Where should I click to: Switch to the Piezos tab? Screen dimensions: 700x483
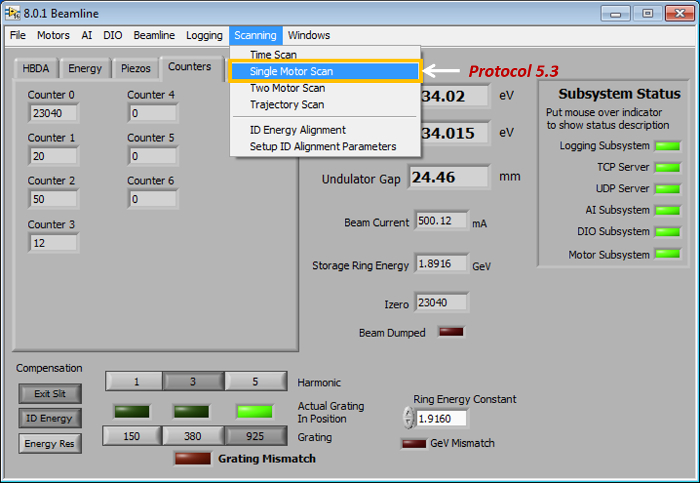pyautogui.click(x=134, y=69)
